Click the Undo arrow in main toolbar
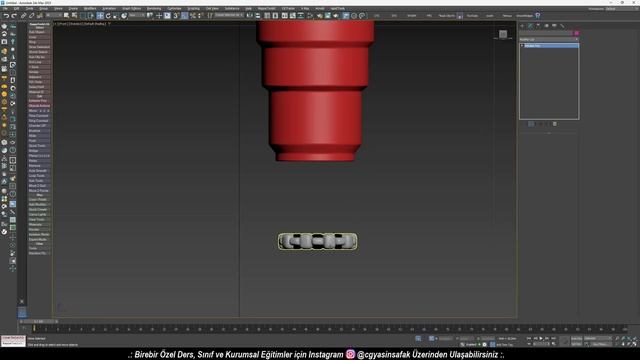Image resolution: width=640 pixels, height=360 pixels. coord(6,16)
